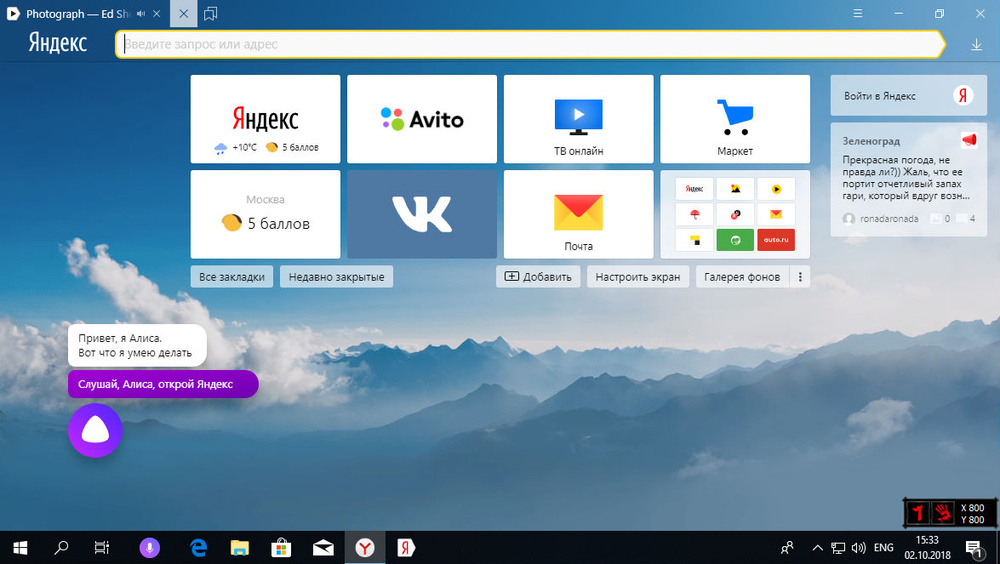Open the translate mini icon in folder tile
The height and width of the screenshot is (564, 1000).
(x=735, y=214)
